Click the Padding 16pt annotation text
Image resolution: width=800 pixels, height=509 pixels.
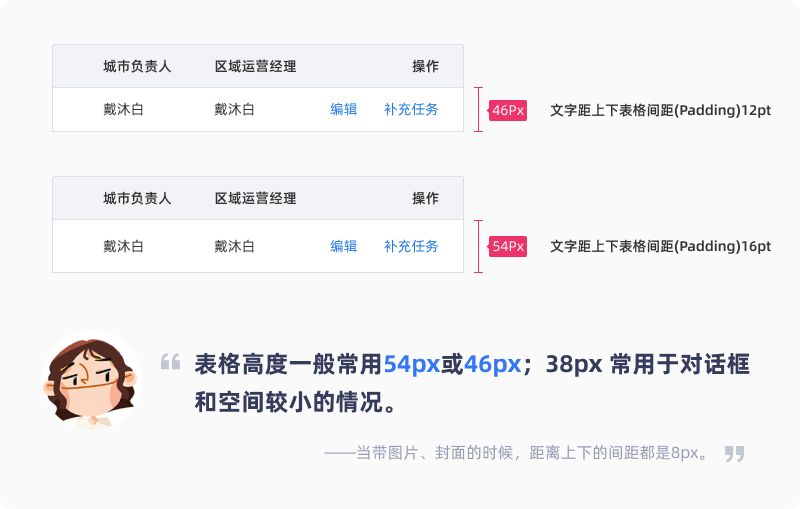pyautogui.click(x=661, y=246)
